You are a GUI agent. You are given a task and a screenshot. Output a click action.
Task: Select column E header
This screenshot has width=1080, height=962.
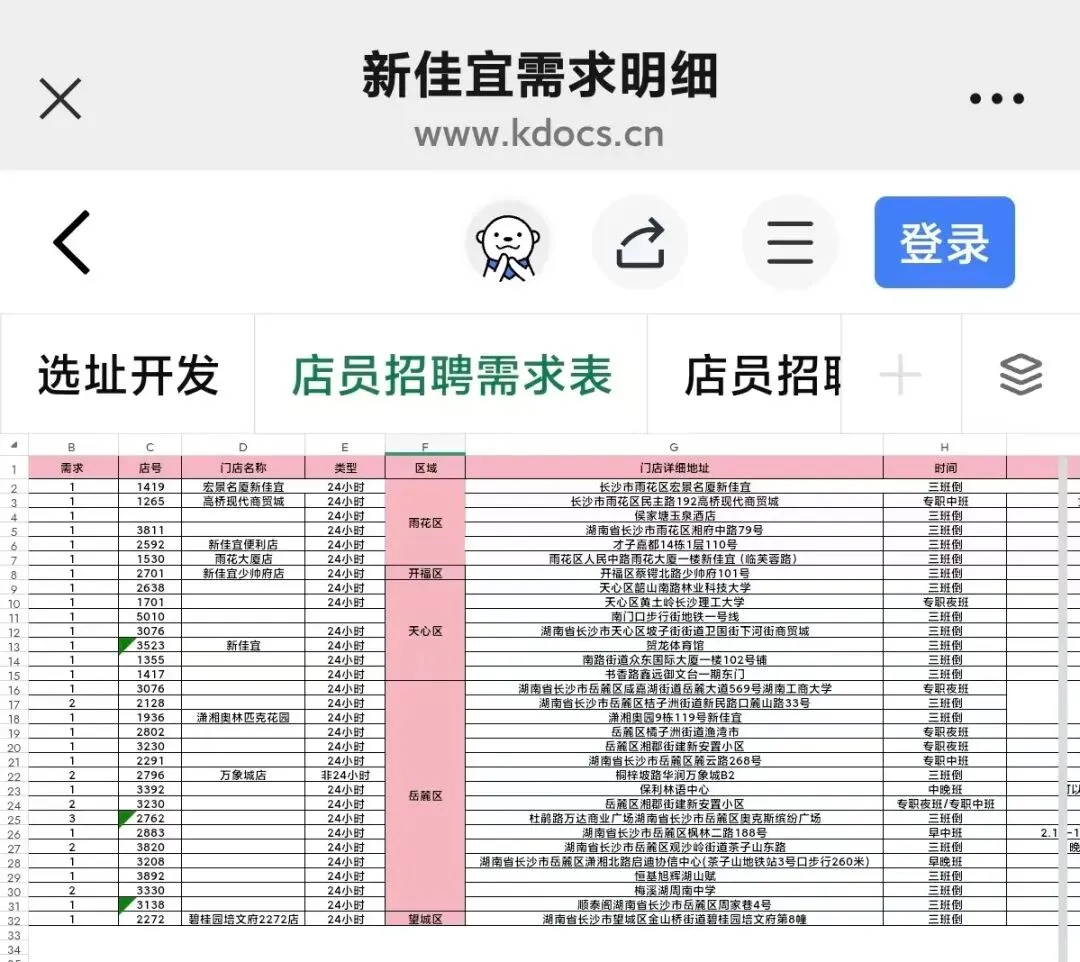click(345, 446)
